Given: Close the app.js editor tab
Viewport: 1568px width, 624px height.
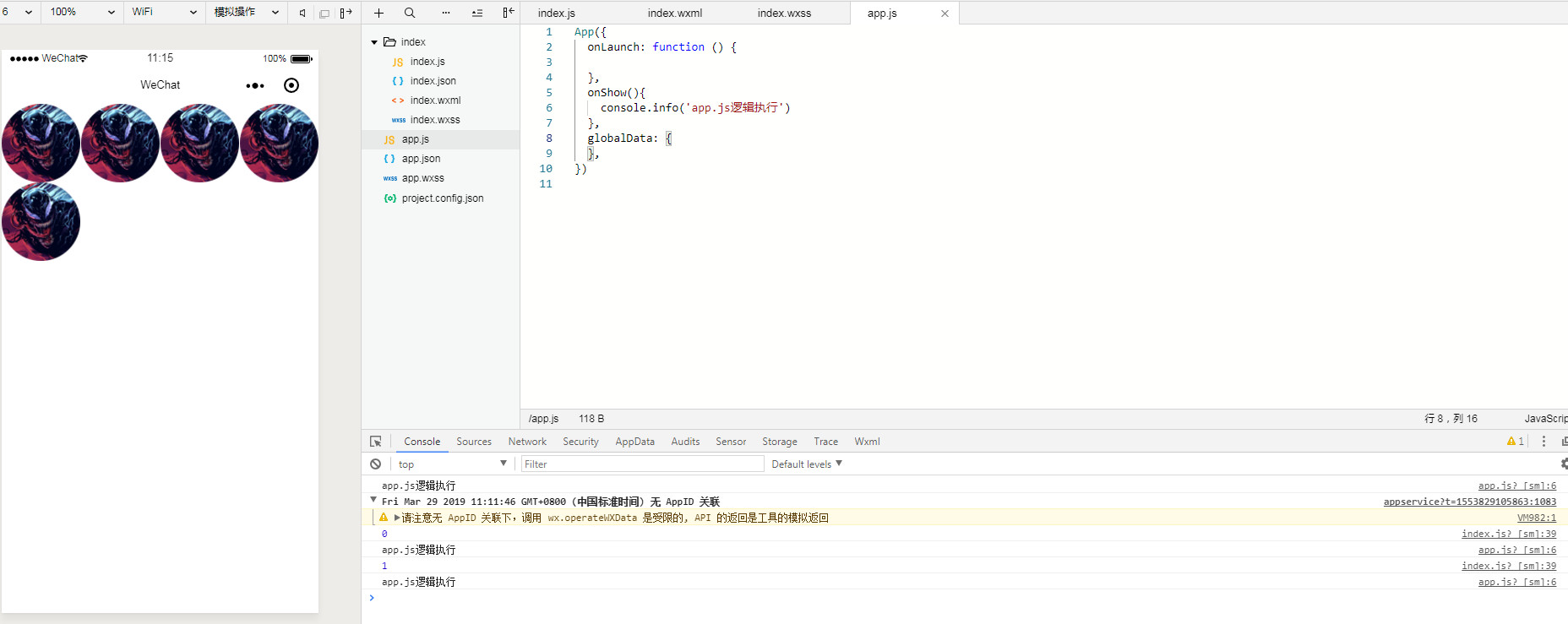Looking at the screenshot, I should 945,14.
